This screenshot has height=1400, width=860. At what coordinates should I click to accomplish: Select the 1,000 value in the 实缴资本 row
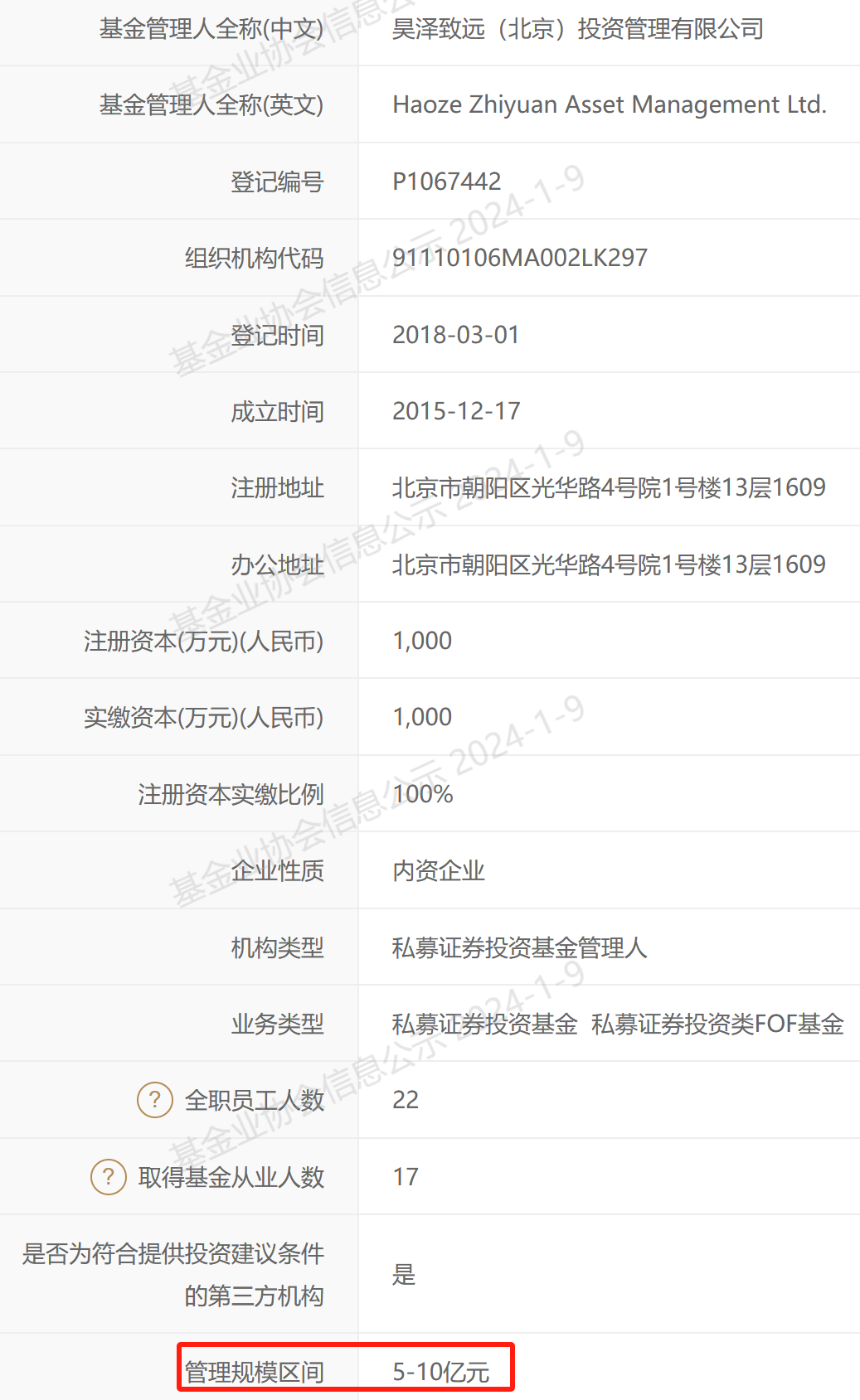[x=422, y=717]
